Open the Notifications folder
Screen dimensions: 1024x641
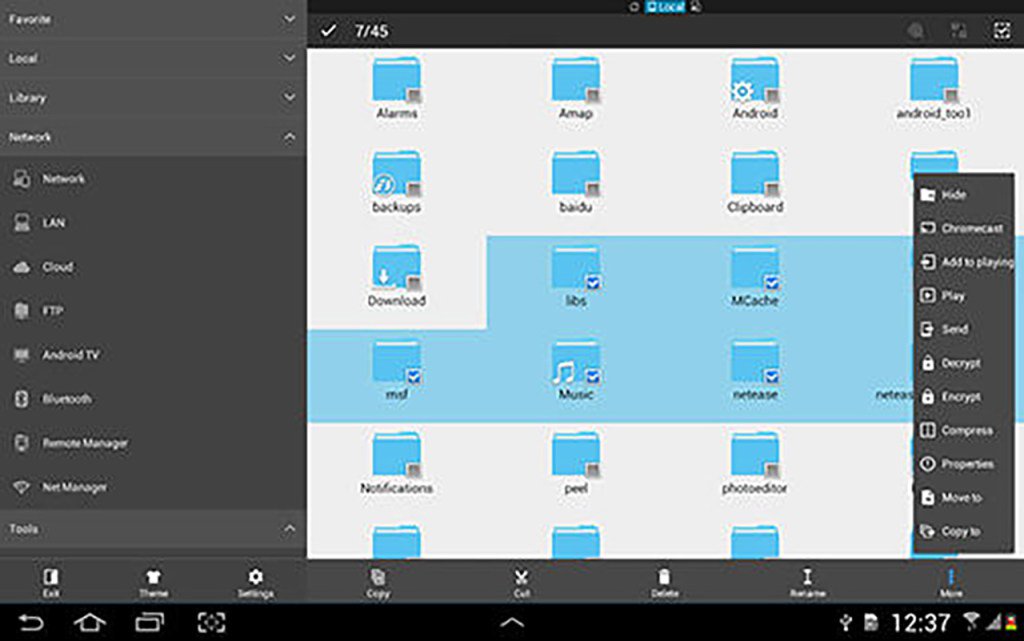tap(396, 463)
